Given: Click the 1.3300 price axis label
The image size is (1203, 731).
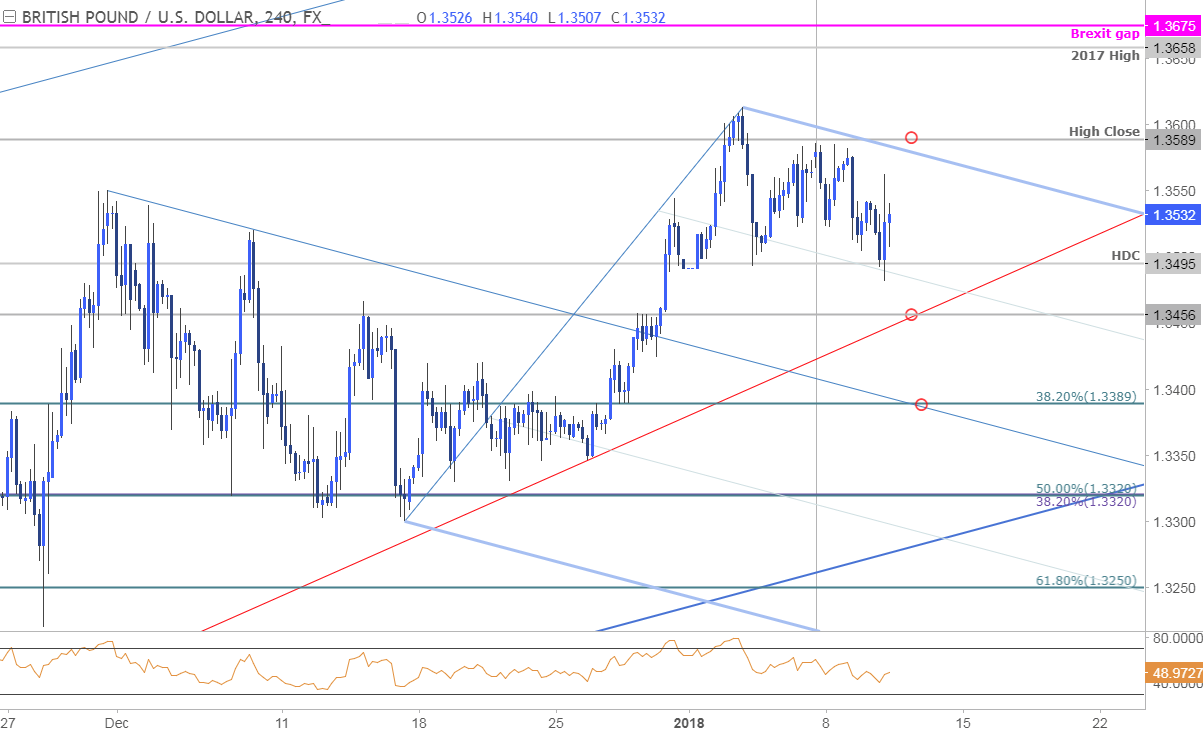Looking at the screenshot, I should point(1174,521).
